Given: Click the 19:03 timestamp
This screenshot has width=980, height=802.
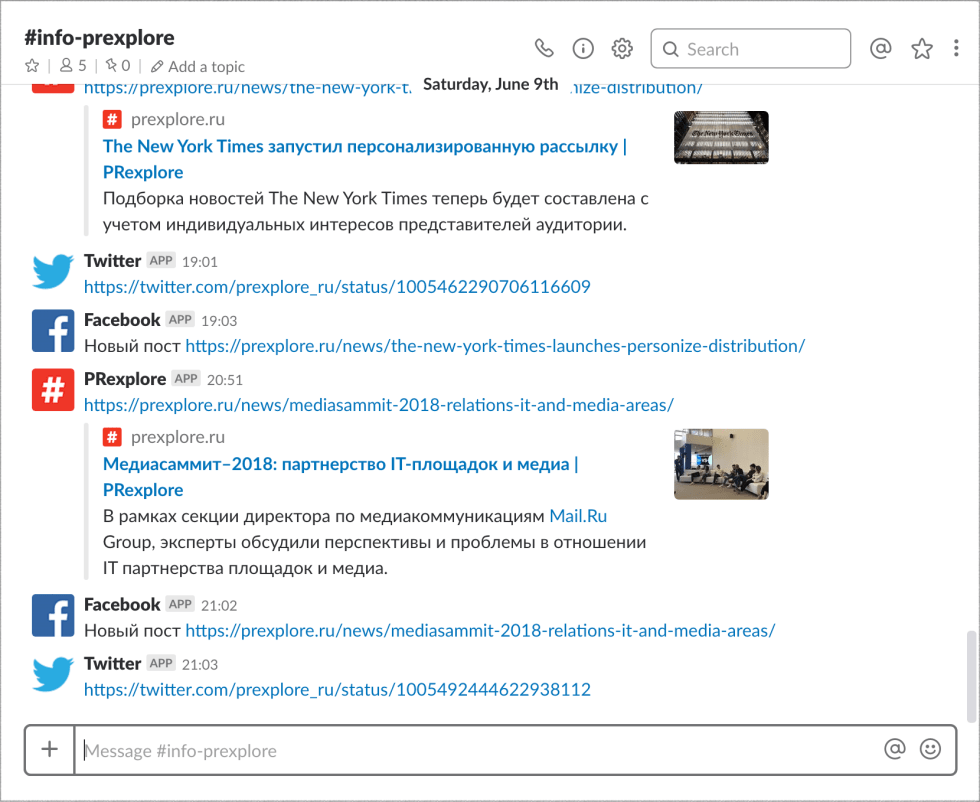Looking at the screenshot, I should pos(219,321).
